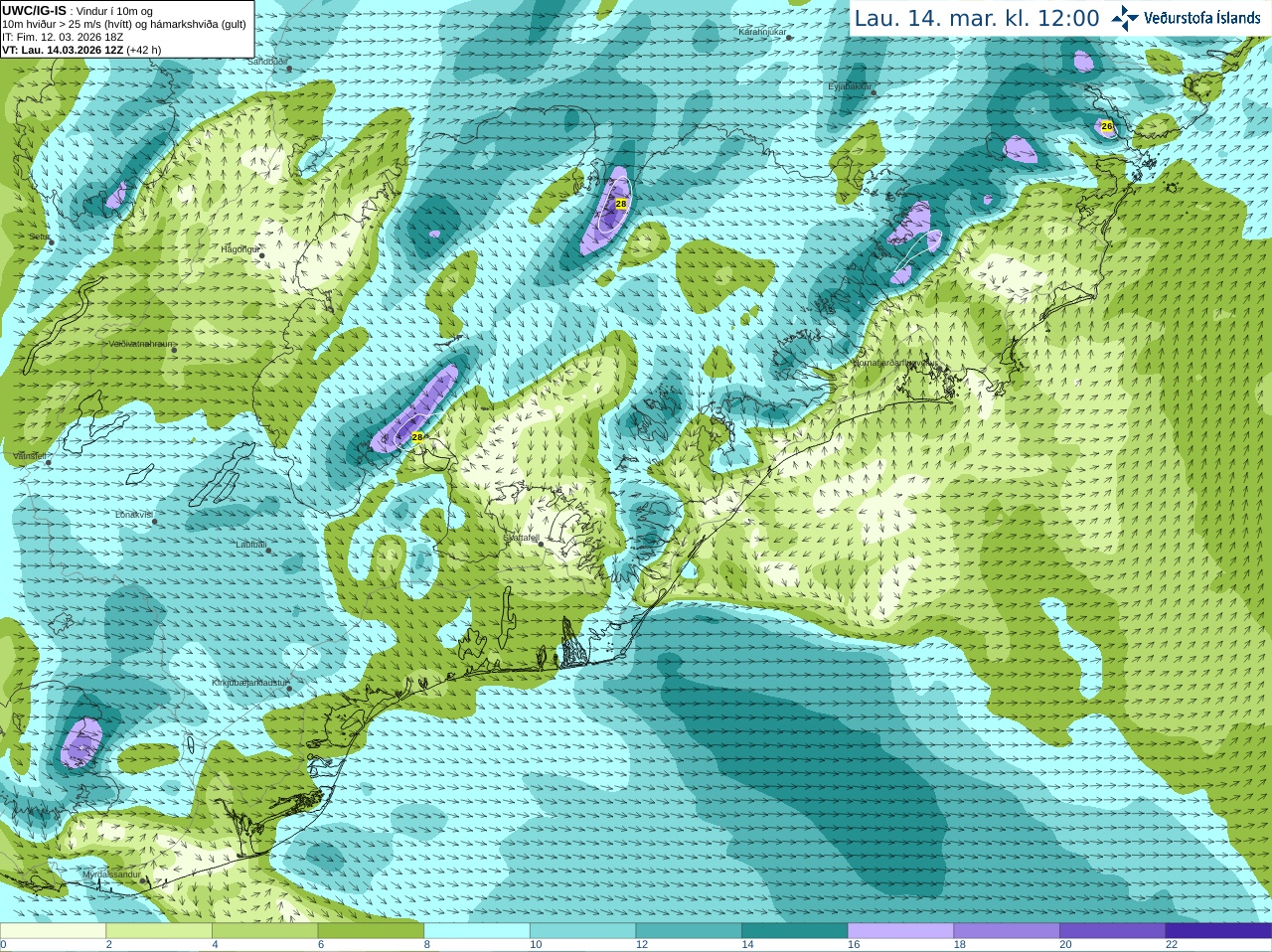Click the legend scale number 22
The image size is (1272, 952).
coord(1172,945)
